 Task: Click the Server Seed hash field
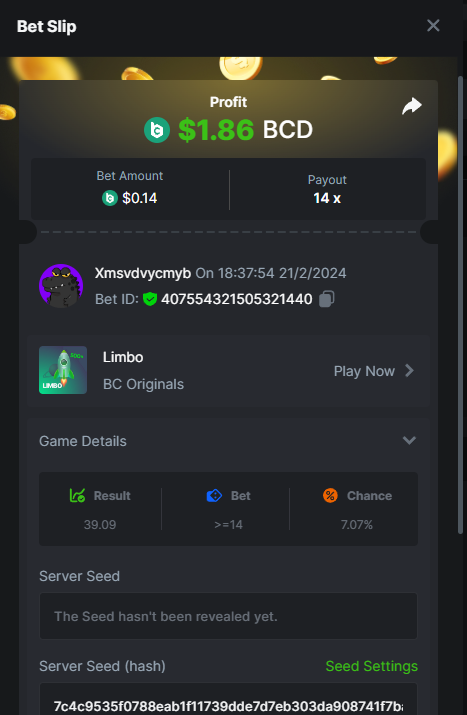pyautogui.click(x=228, y=699)
